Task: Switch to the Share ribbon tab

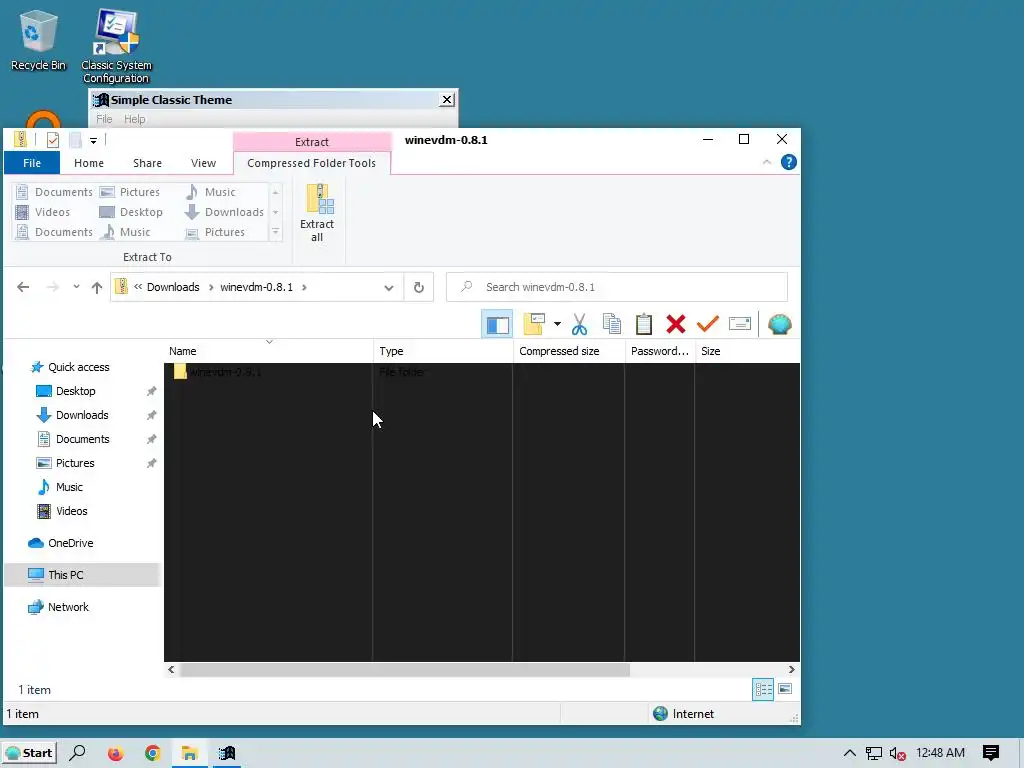Action: [x=148, y=163]
